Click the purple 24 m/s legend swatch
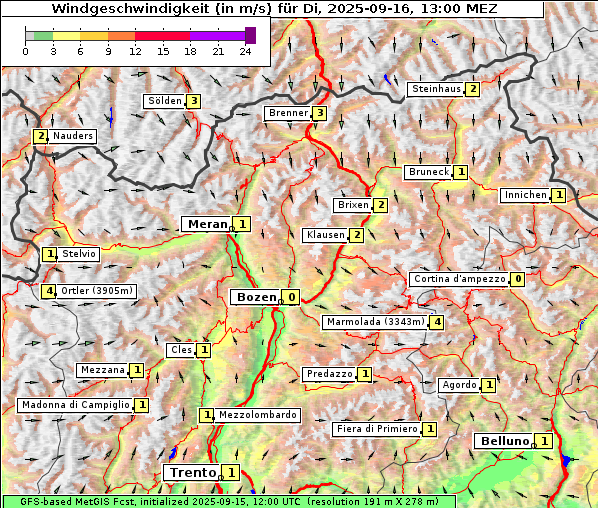This screenshot has height=508, width=598. (250, 35)
